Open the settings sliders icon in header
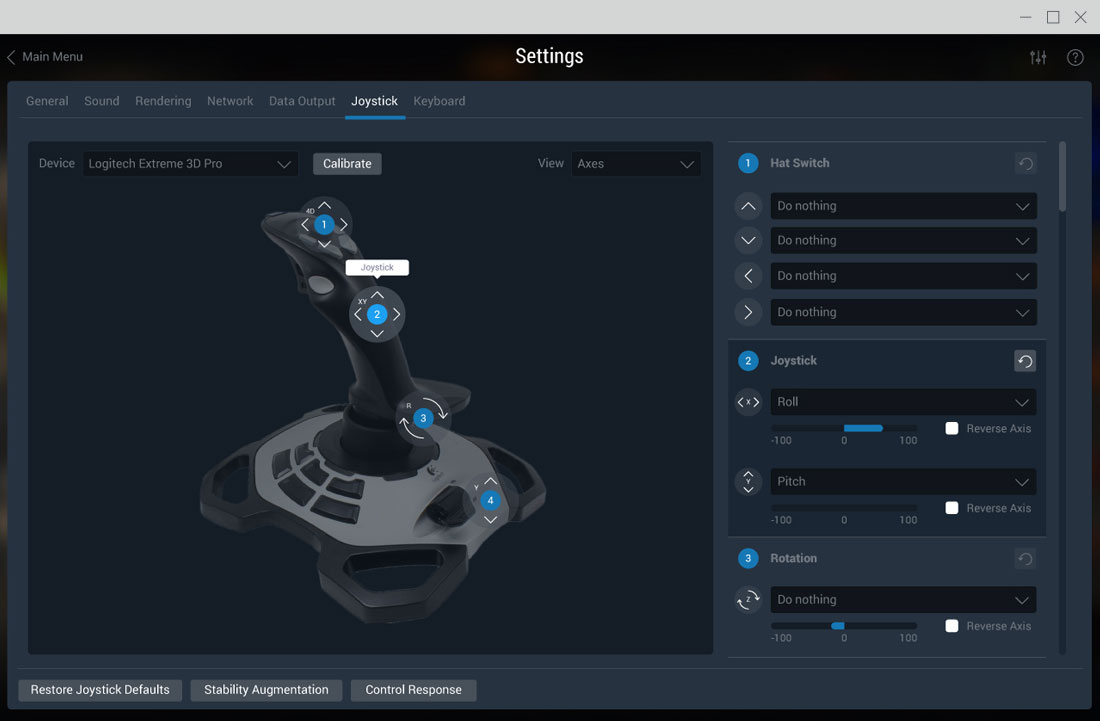 tap(1038, 58)
